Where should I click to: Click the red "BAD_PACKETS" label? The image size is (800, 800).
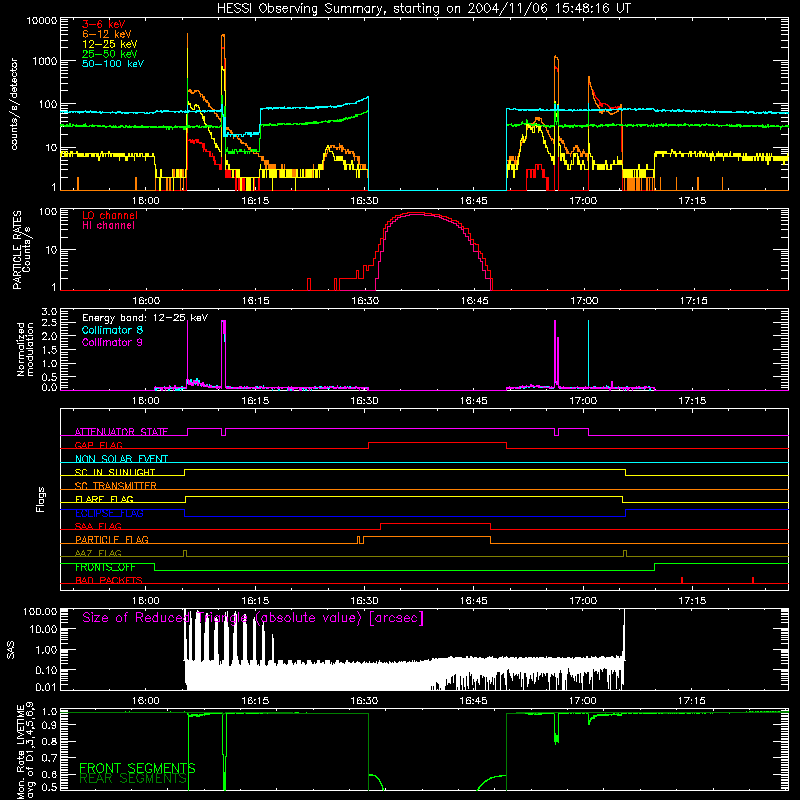(109, 580)
